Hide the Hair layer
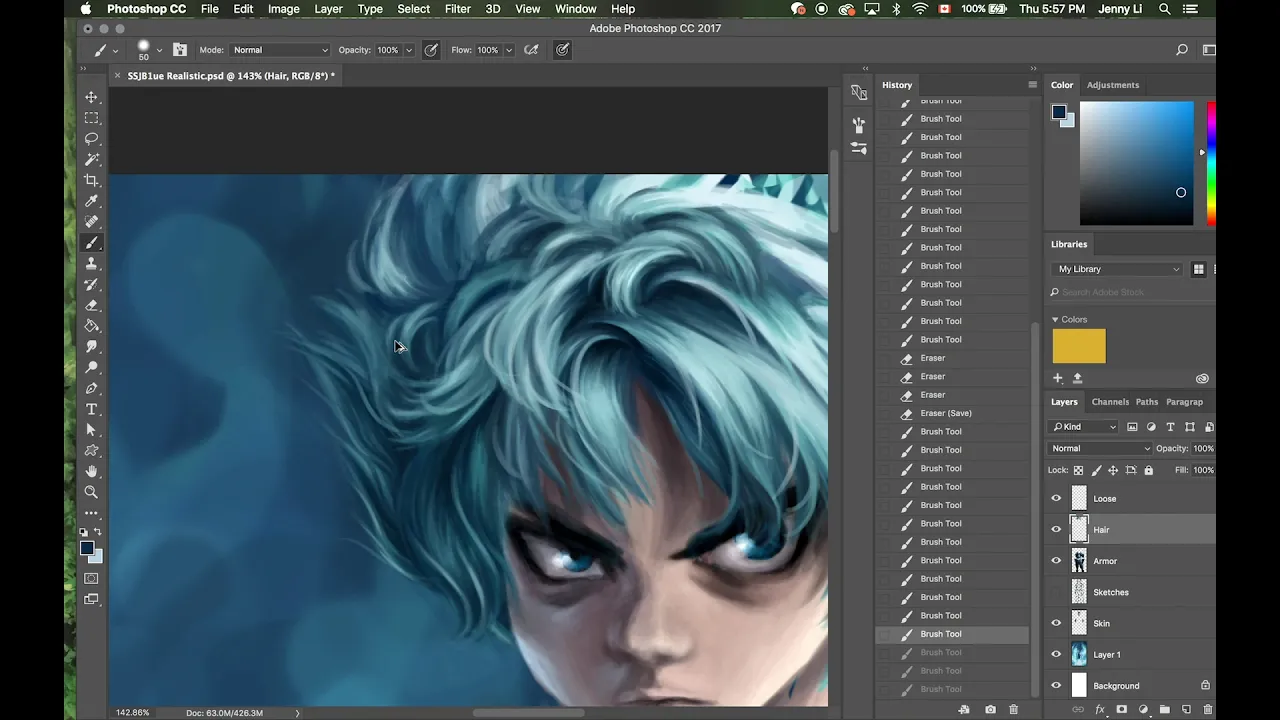The width and height of the screenshot is (1280, 720). pyautogui.click(x=1056, y=529)
